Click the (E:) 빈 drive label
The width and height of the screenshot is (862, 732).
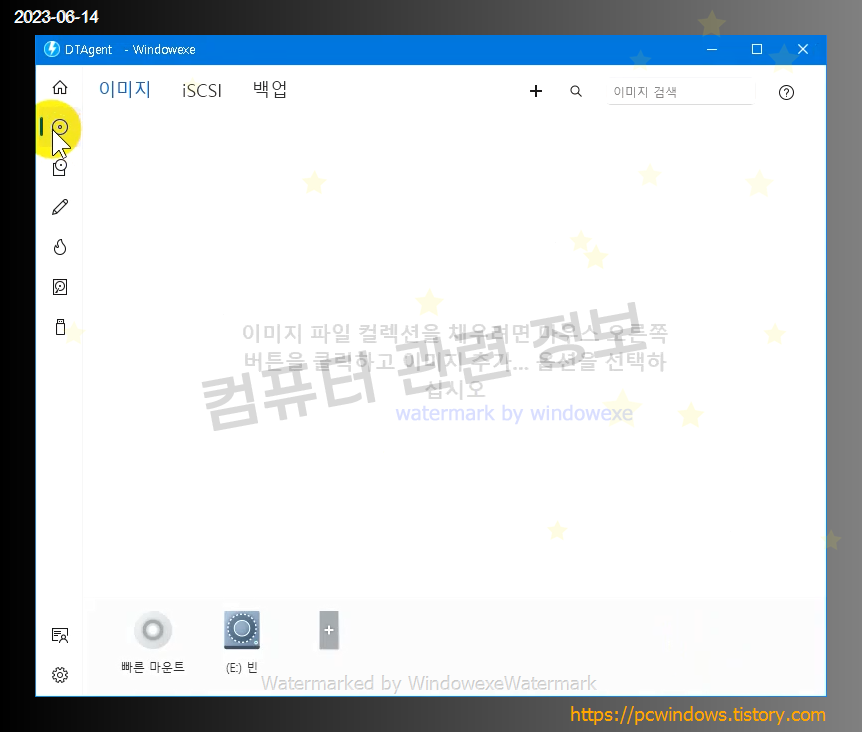tap(242, 668)
